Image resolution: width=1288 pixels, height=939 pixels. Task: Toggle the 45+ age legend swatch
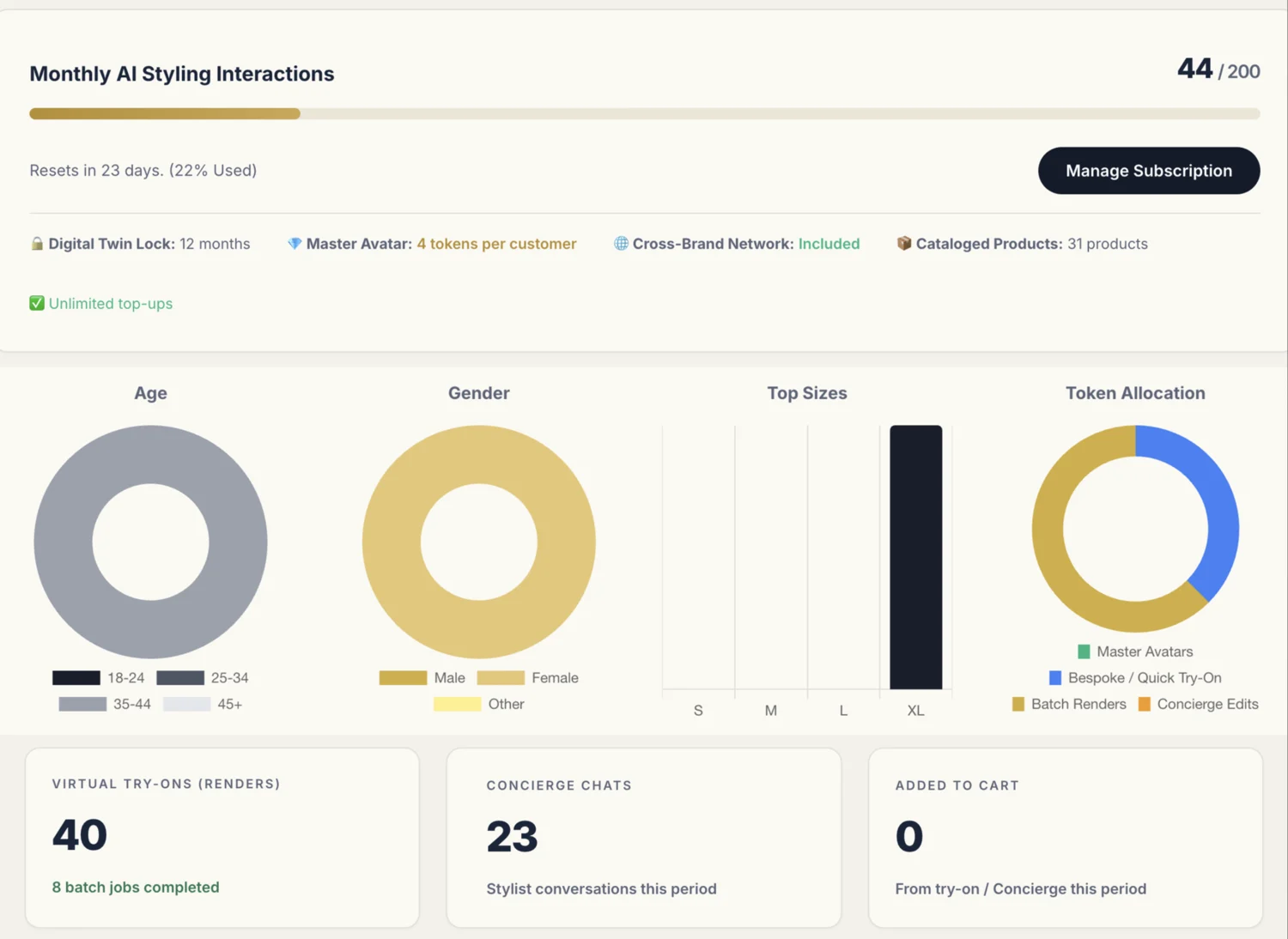tap(186, 704)
